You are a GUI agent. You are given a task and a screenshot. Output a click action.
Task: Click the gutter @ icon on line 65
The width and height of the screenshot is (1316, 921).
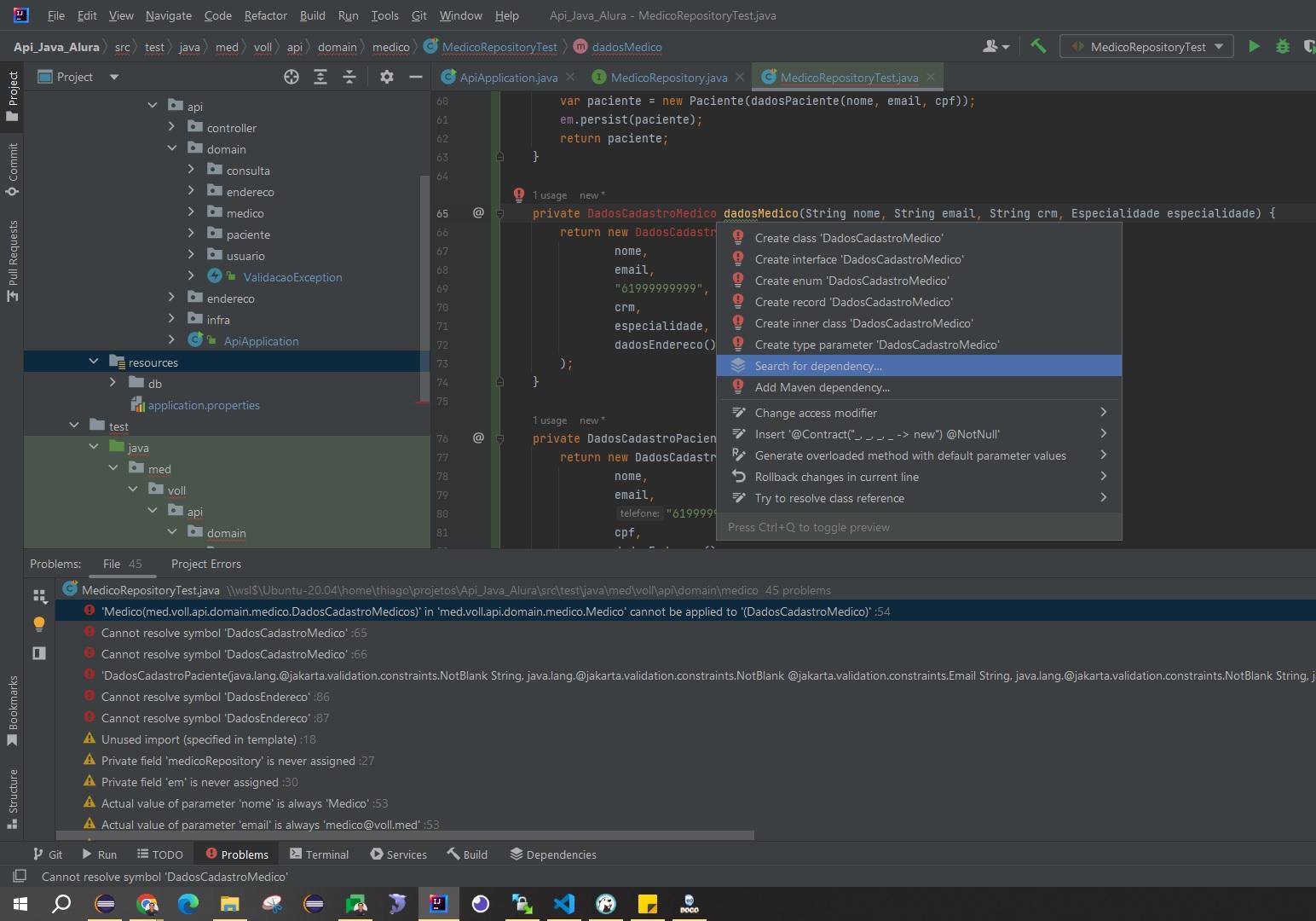(478, 212)
